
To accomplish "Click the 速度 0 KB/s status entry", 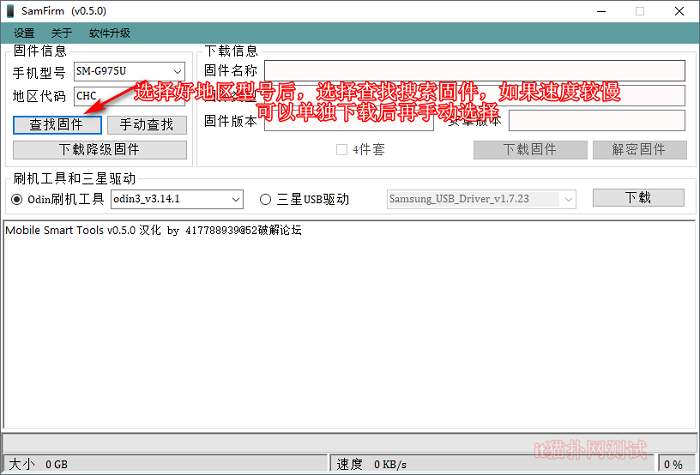I will pyautogui.click(x=371, y=464).
